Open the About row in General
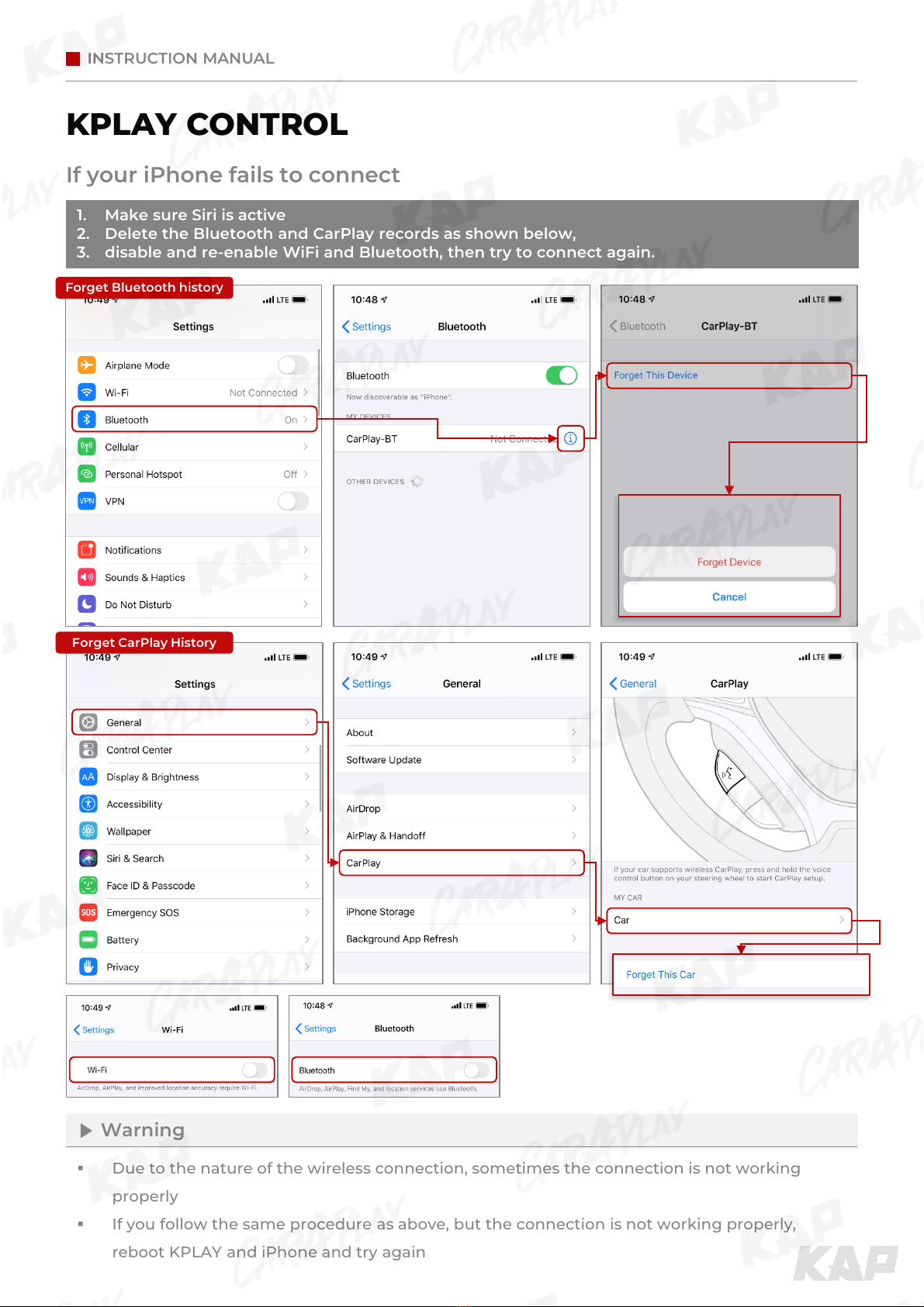 [462, 732]
